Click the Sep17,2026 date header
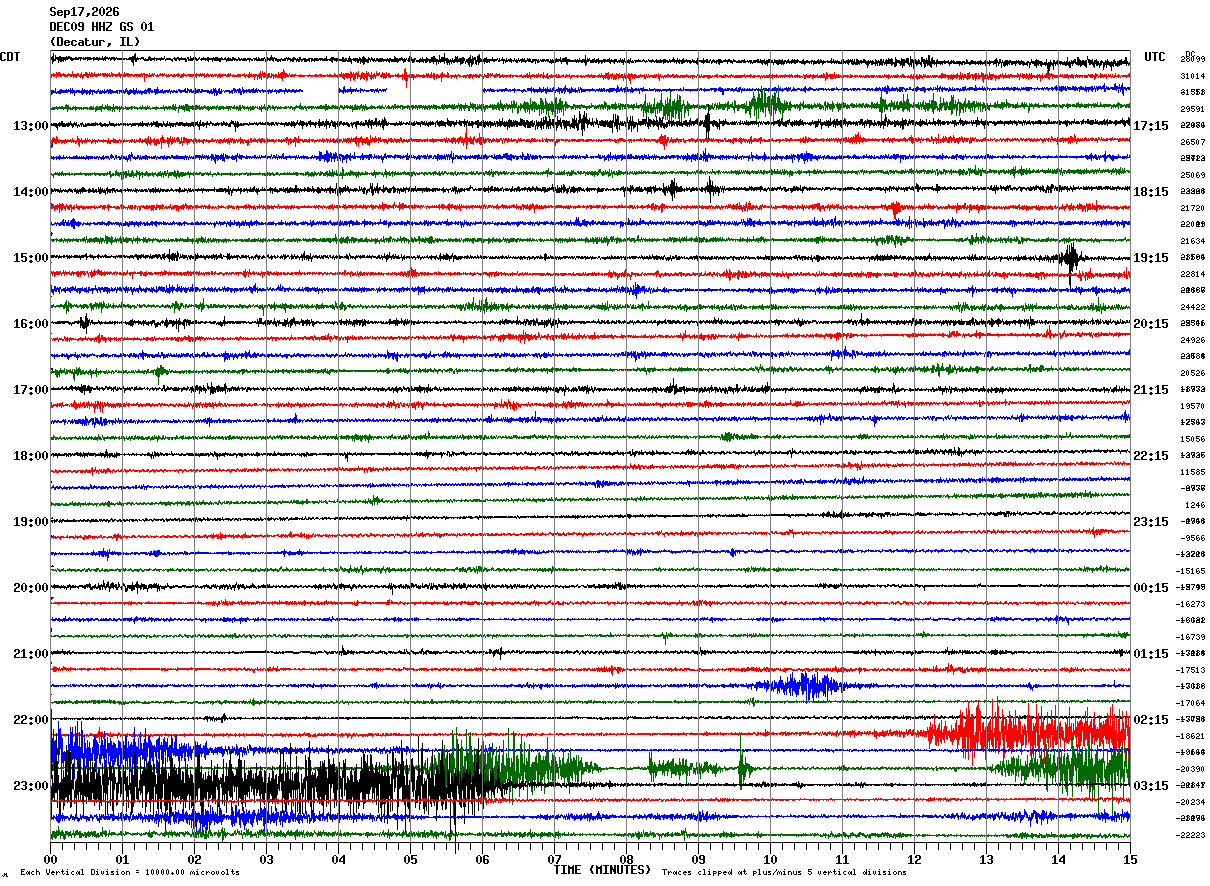Viewport: 1210px width, 886px height. click(84, 12)
